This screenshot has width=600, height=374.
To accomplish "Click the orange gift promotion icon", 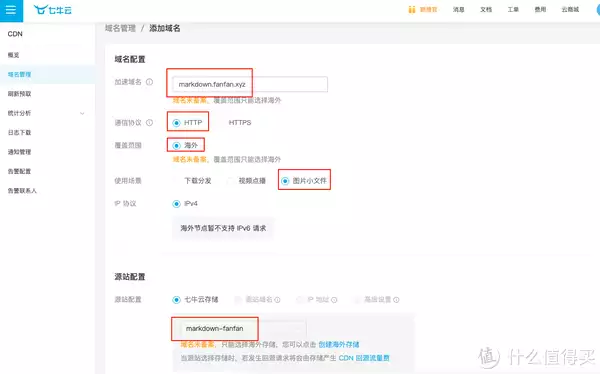I will (x=412, y=10).
